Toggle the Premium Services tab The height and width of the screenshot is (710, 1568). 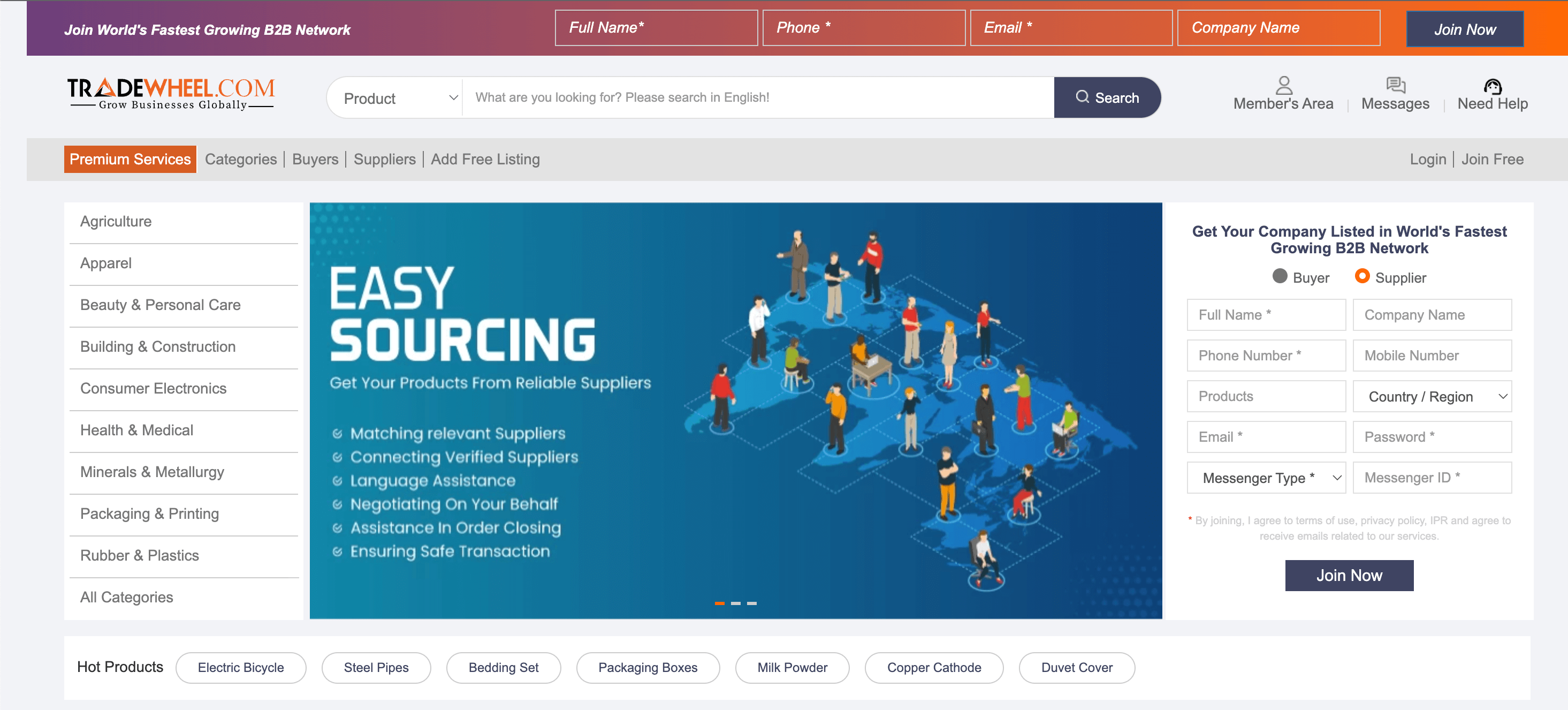coord(129,159)
